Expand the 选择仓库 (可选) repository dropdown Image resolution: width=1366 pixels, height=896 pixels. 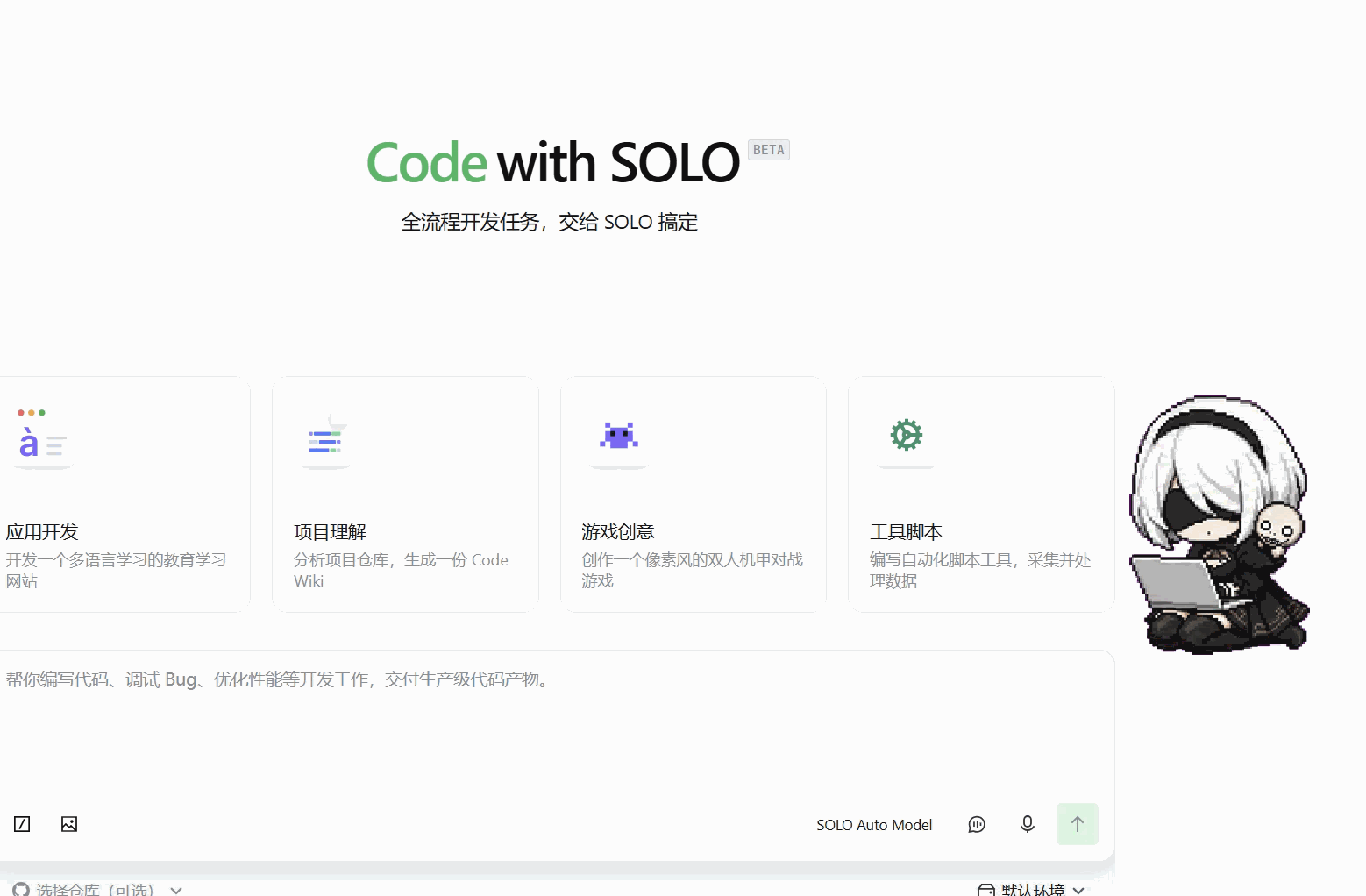coord(98,890)
